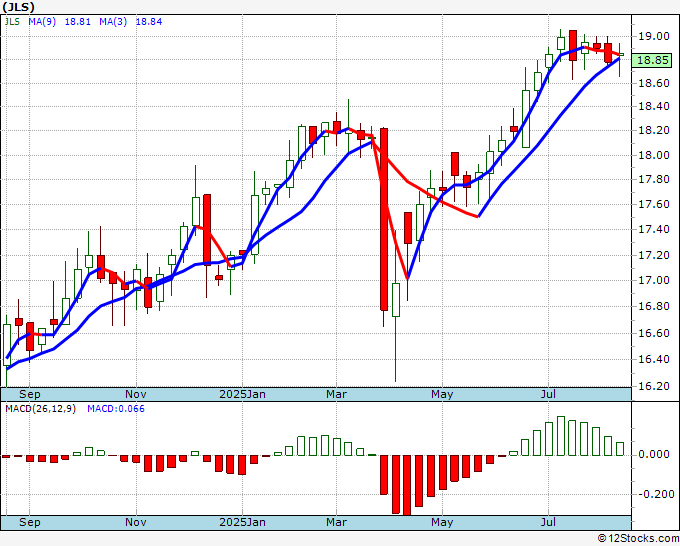This screenshot has height=546, width=680.
Task: Click Nov on the MACD panel time axis
Action: 136,522
